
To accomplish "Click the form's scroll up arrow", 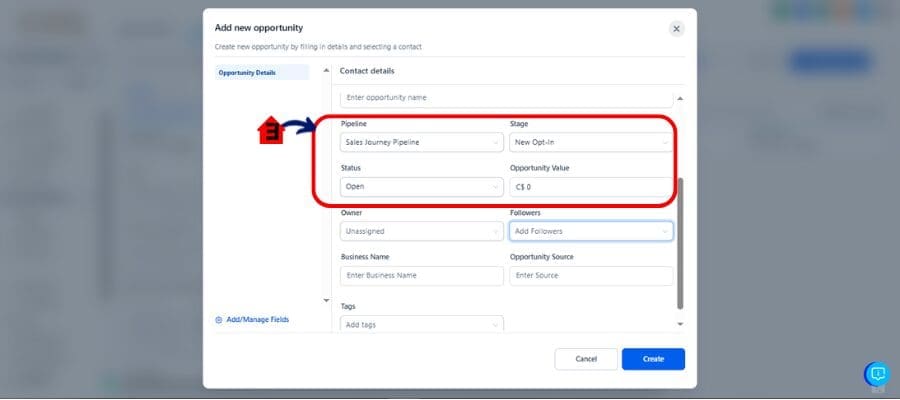I will point(680,98).
